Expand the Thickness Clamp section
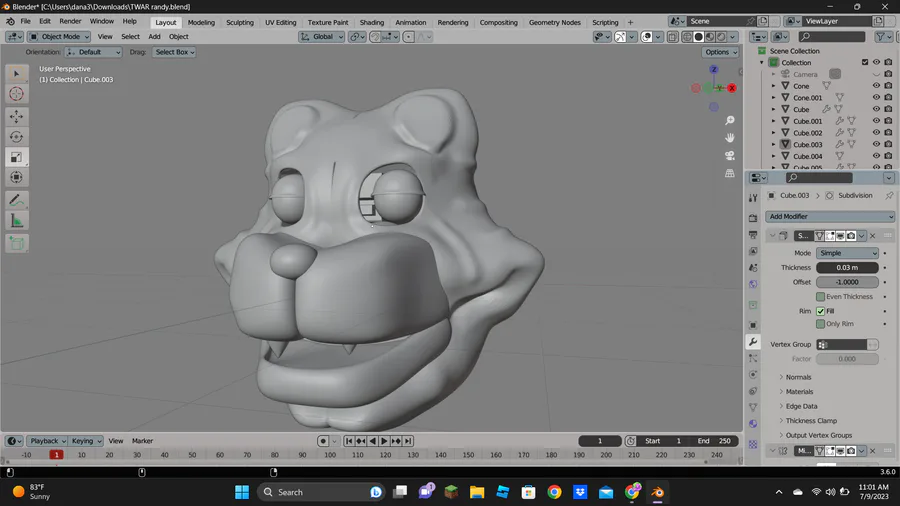The height and width of the screenshot is (506, 900). [x=810, y=421]
